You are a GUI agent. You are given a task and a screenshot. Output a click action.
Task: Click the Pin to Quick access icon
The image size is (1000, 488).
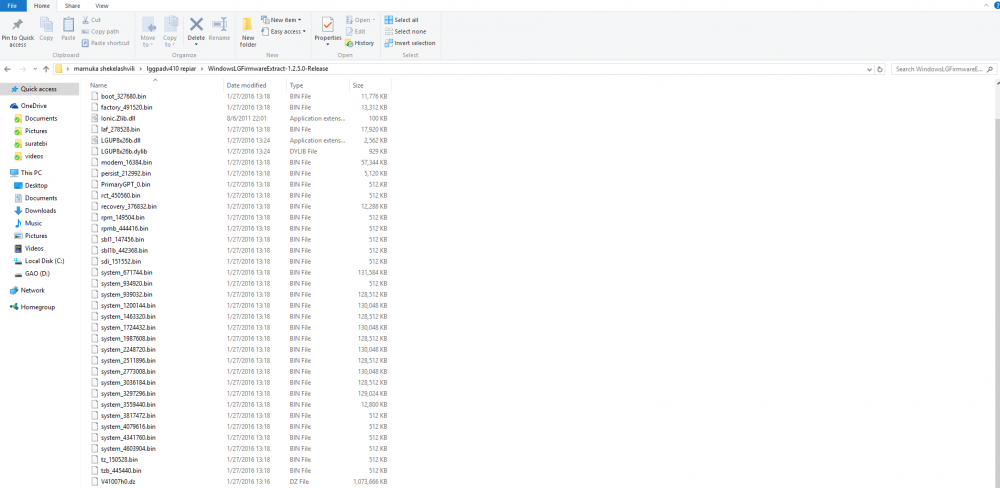pyautogui.click(x=17, y=26)
